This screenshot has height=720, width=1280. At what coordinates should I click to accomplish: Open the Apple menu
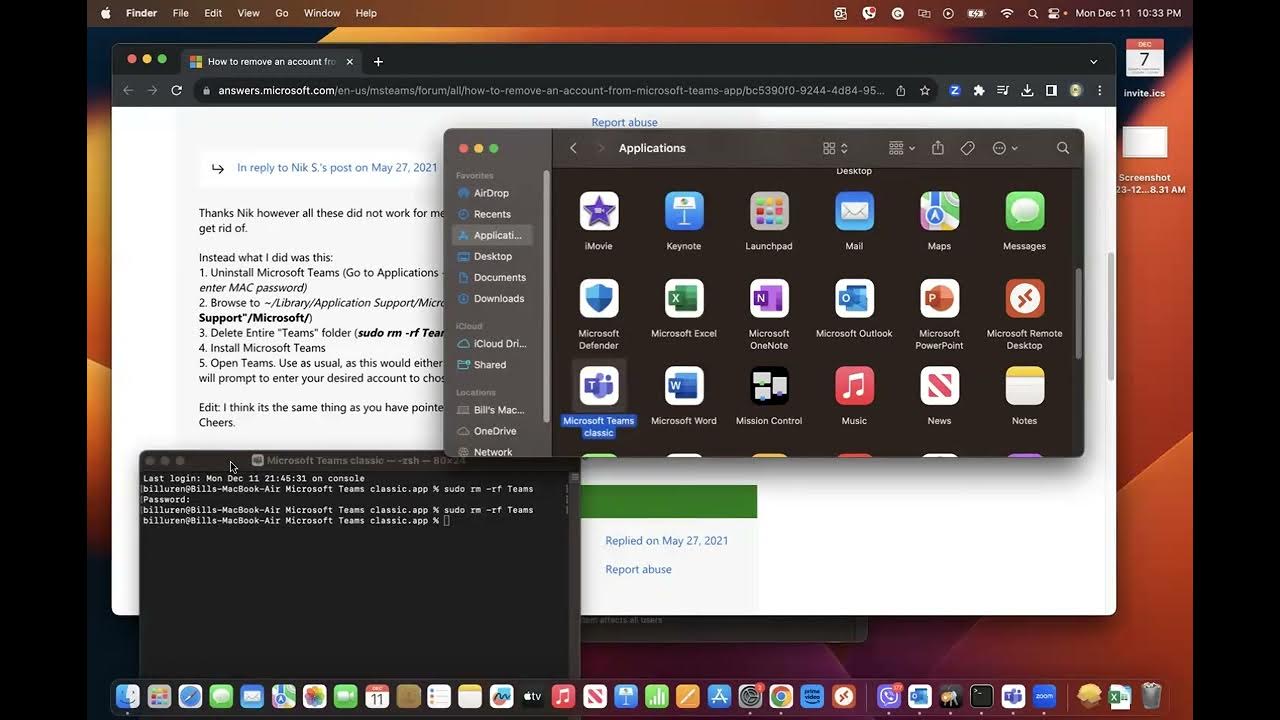[x=106, y=13]
